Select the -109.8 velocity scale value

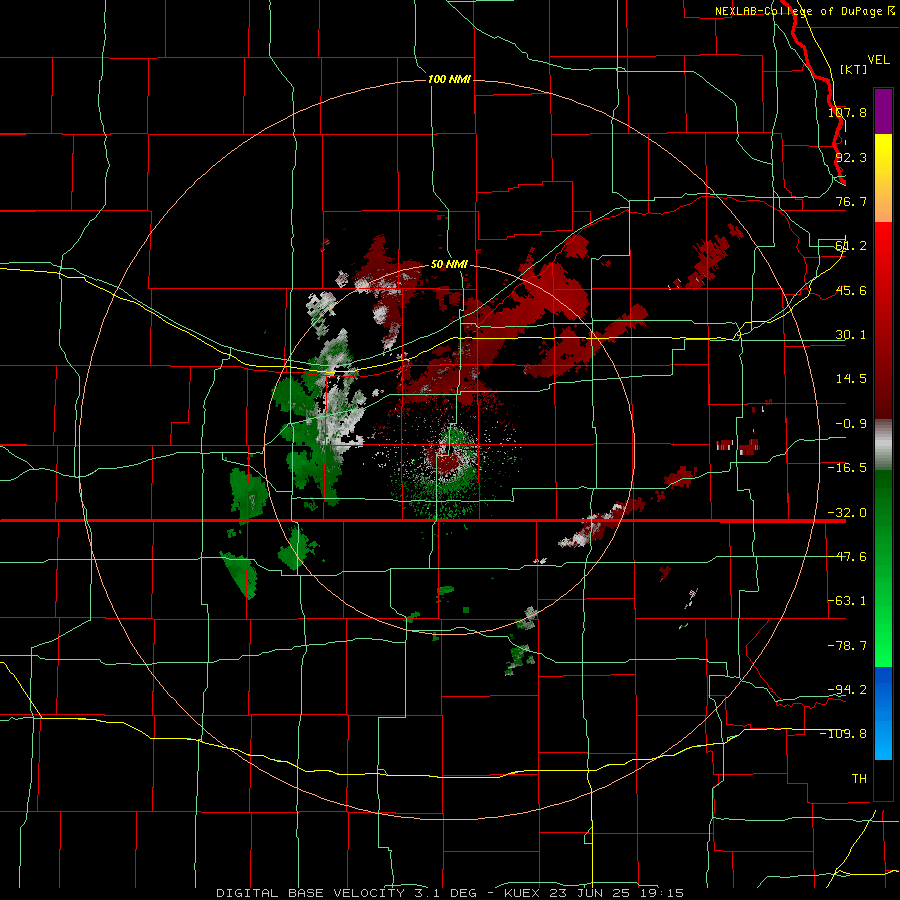844,734
